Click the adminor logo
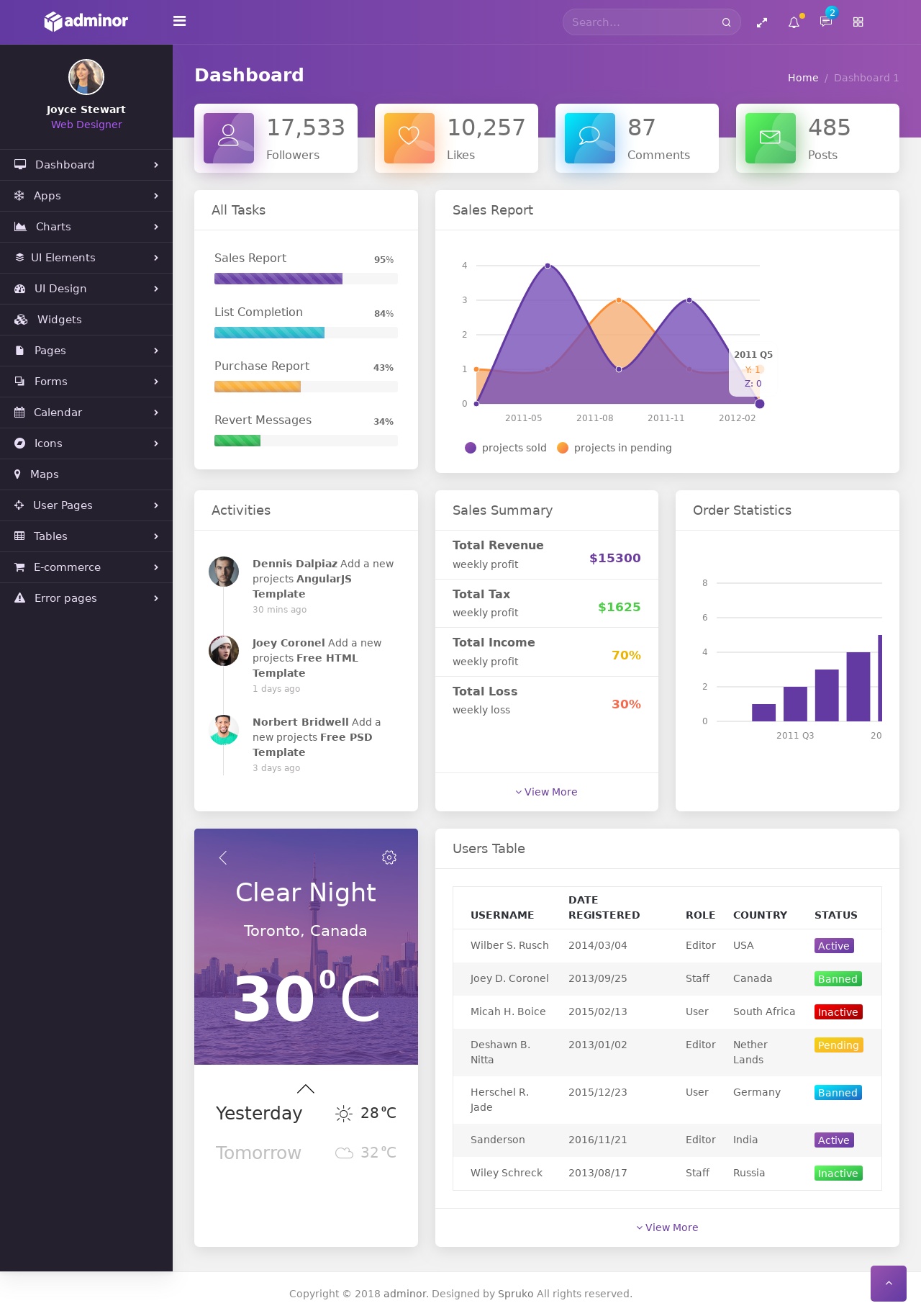 (x=86, y=22)
